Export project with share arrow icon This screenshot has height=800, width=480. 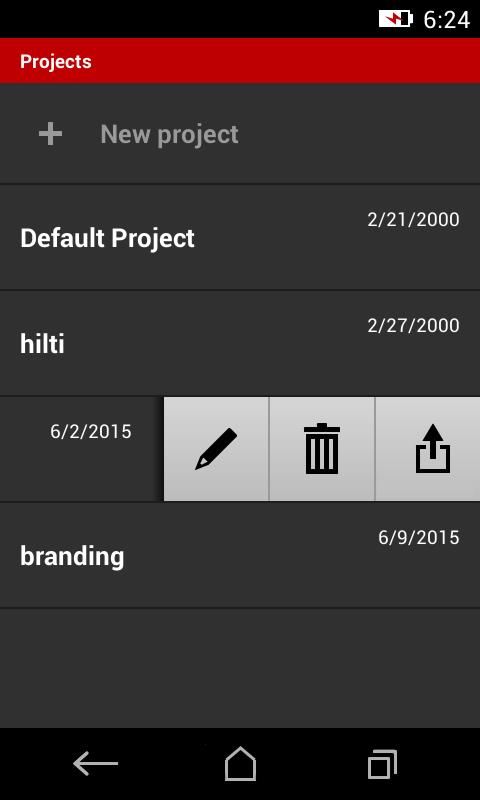(x=433, y=449)
